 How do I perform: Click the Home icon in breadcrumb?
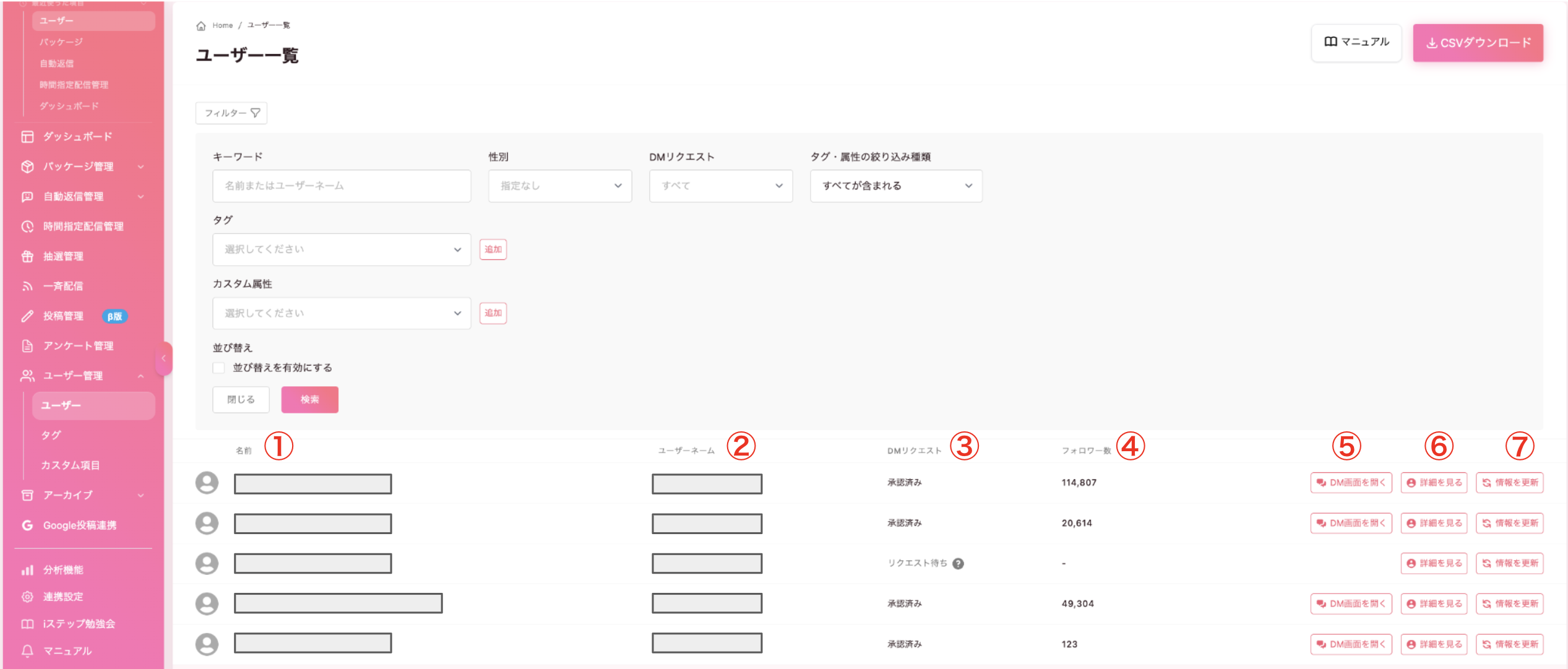[x=200, y=25]
